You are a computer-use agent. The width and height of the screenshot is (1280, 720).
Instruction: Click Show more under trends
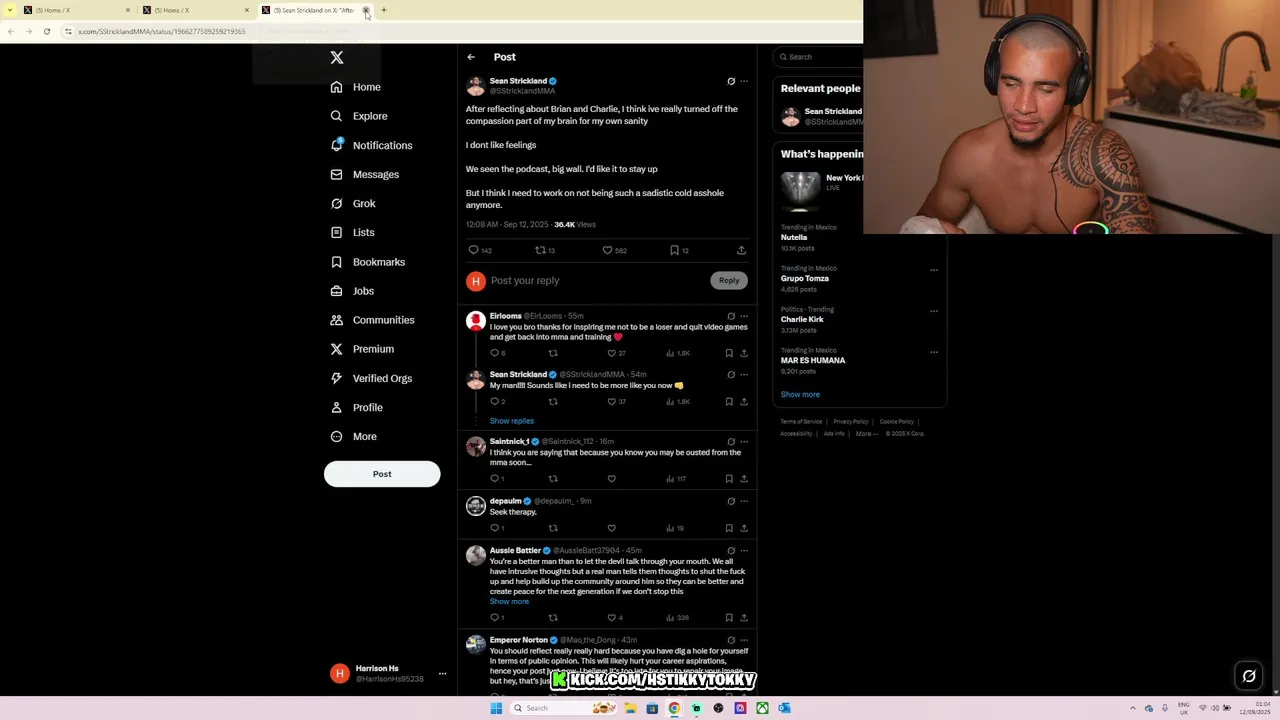coord(800,394)
